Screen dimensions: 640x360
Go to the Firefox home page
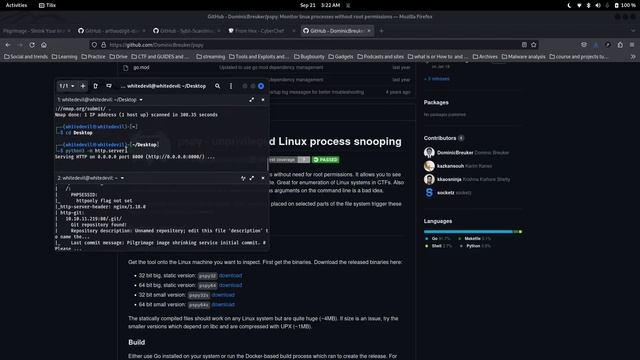(x=44, y=45)
